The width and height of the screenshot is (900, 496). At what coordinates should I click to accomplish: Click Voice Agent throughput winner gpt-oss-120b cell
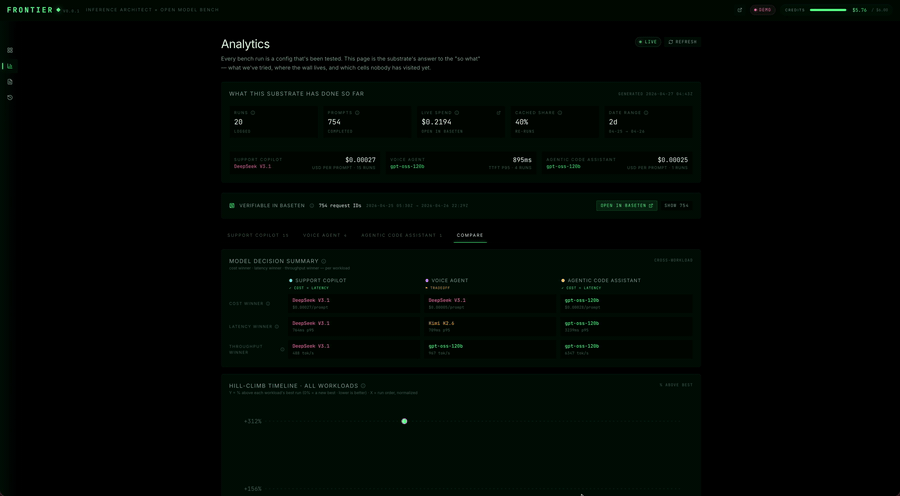[x=490, y=350]
